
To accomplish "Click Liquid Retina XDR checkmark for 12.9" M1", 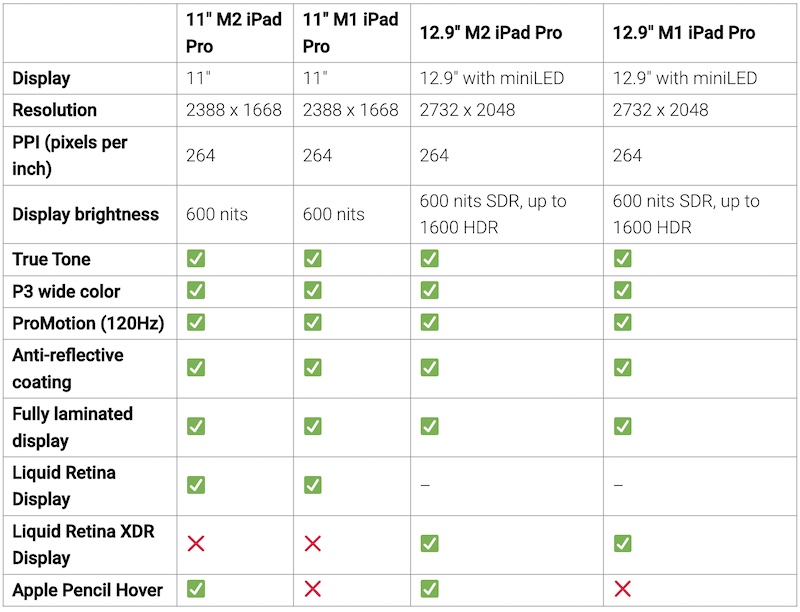I will (x=622, y=543).
